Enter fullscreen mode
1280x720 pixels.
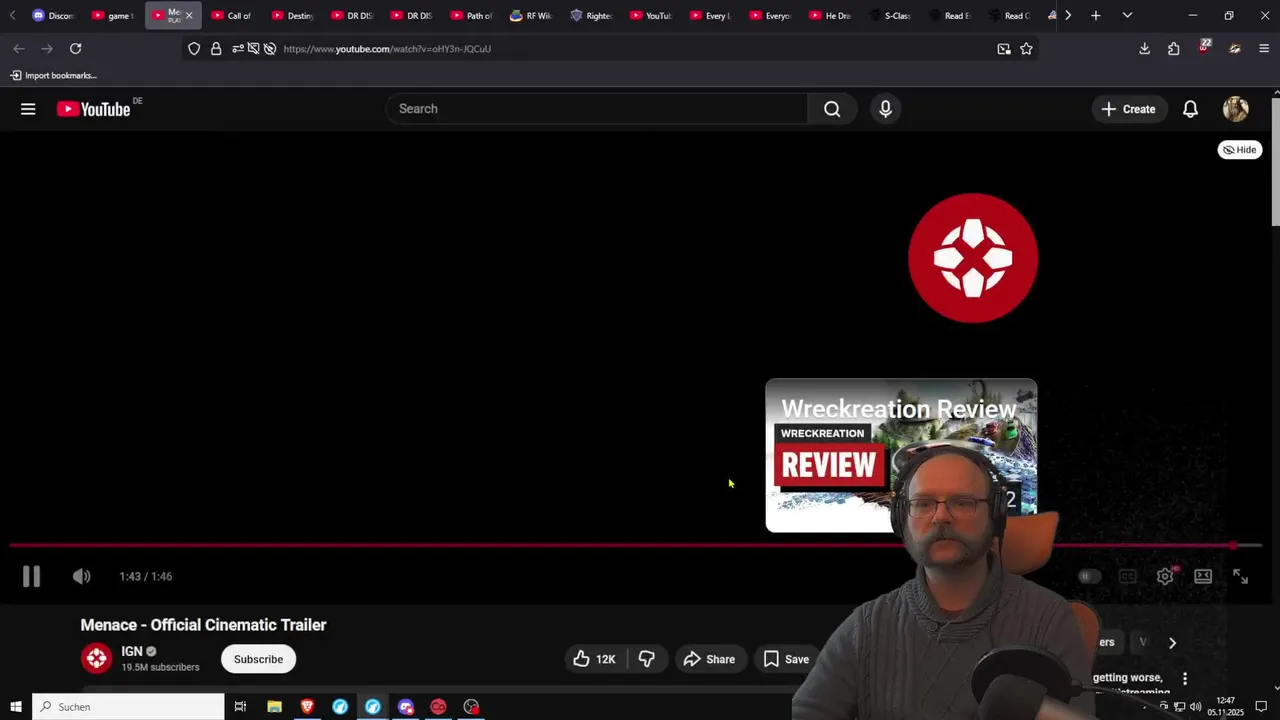click(x=1241, y=576)
